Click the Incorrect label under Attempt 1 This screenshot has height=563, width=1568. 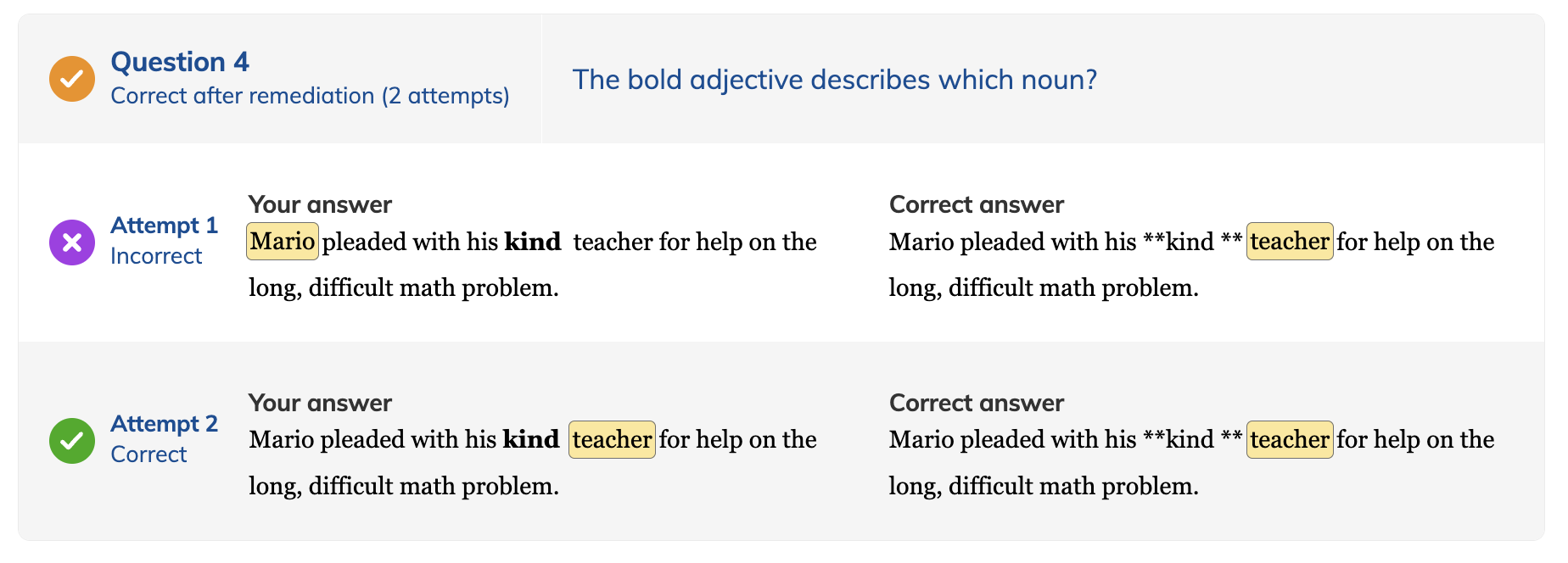click(156, 256)
